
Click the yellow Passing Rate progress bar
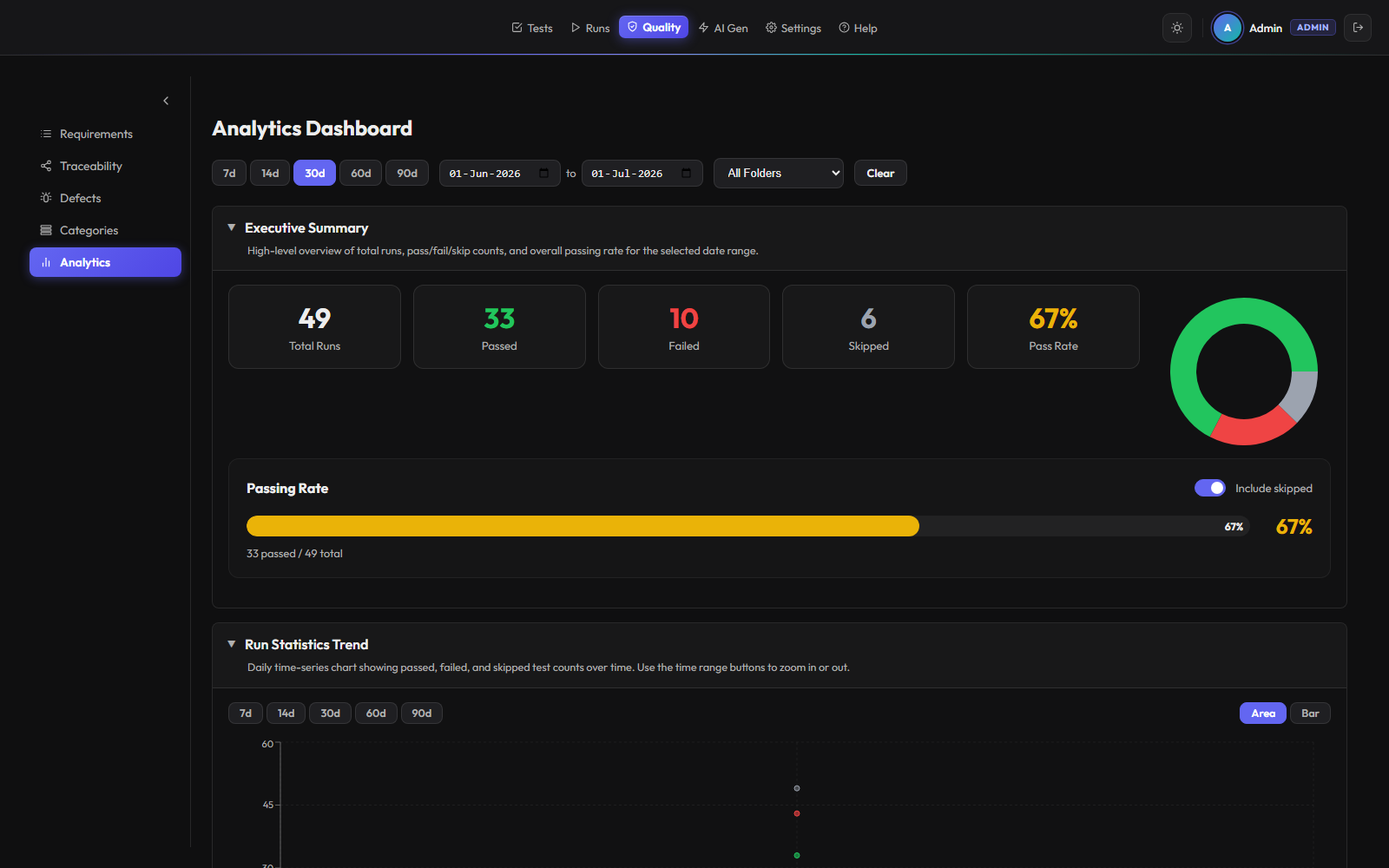tap(583, 526)
